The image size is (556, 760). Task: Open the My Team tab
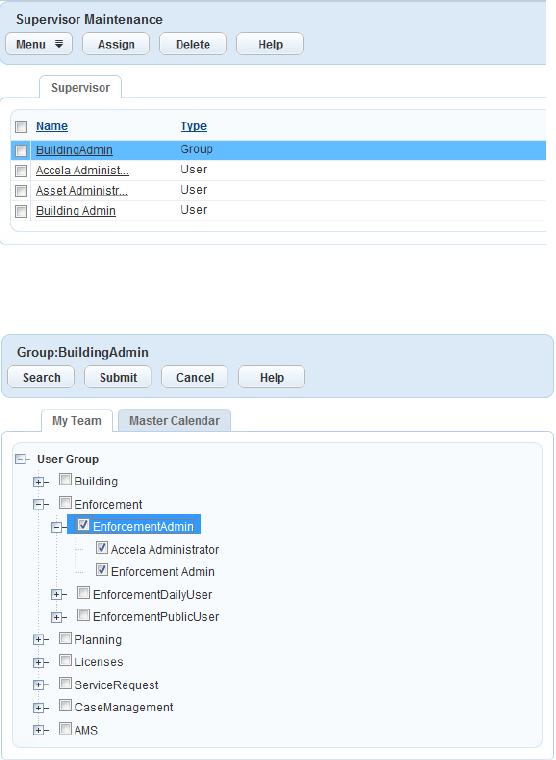(x=77, y=421)
